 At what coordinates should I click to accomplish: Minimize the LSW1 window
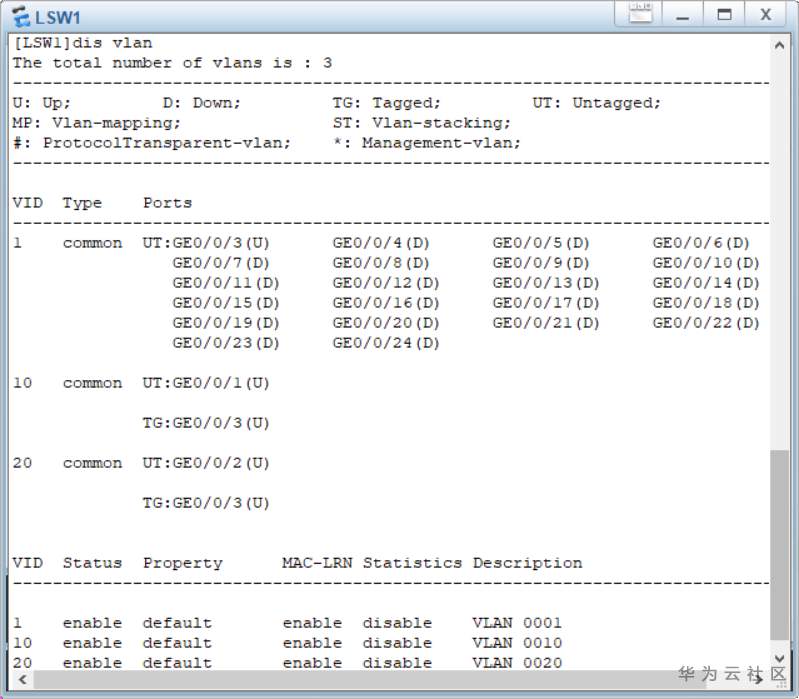[683, 13]
